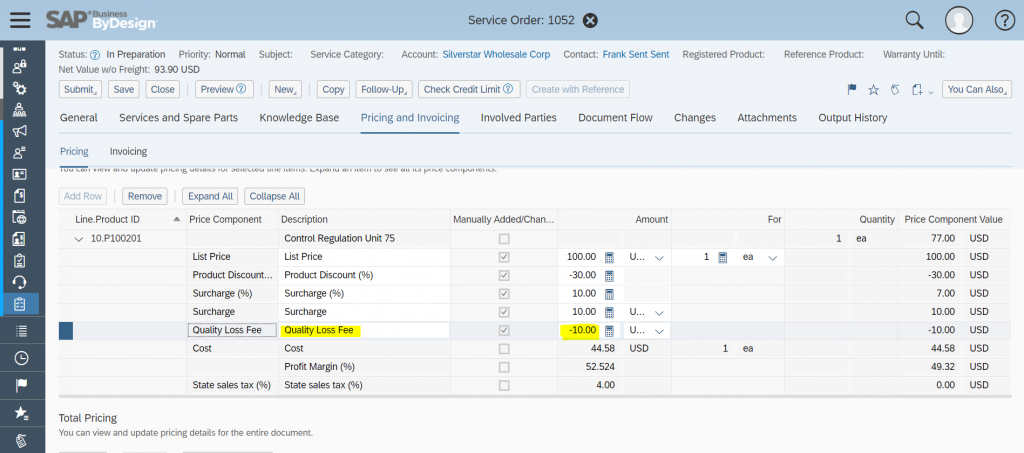Click the Check Credit Limit button
This screenshot has width=1024, height=453.
coord(469,89)
